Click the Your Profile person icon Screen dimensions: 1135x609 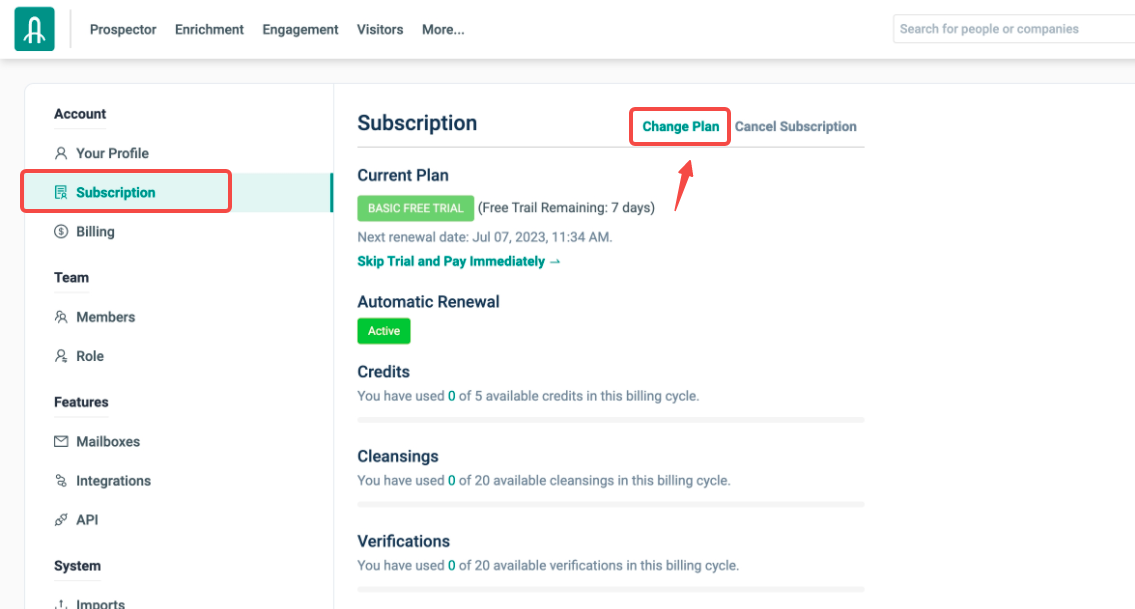(x=61, y=153)
